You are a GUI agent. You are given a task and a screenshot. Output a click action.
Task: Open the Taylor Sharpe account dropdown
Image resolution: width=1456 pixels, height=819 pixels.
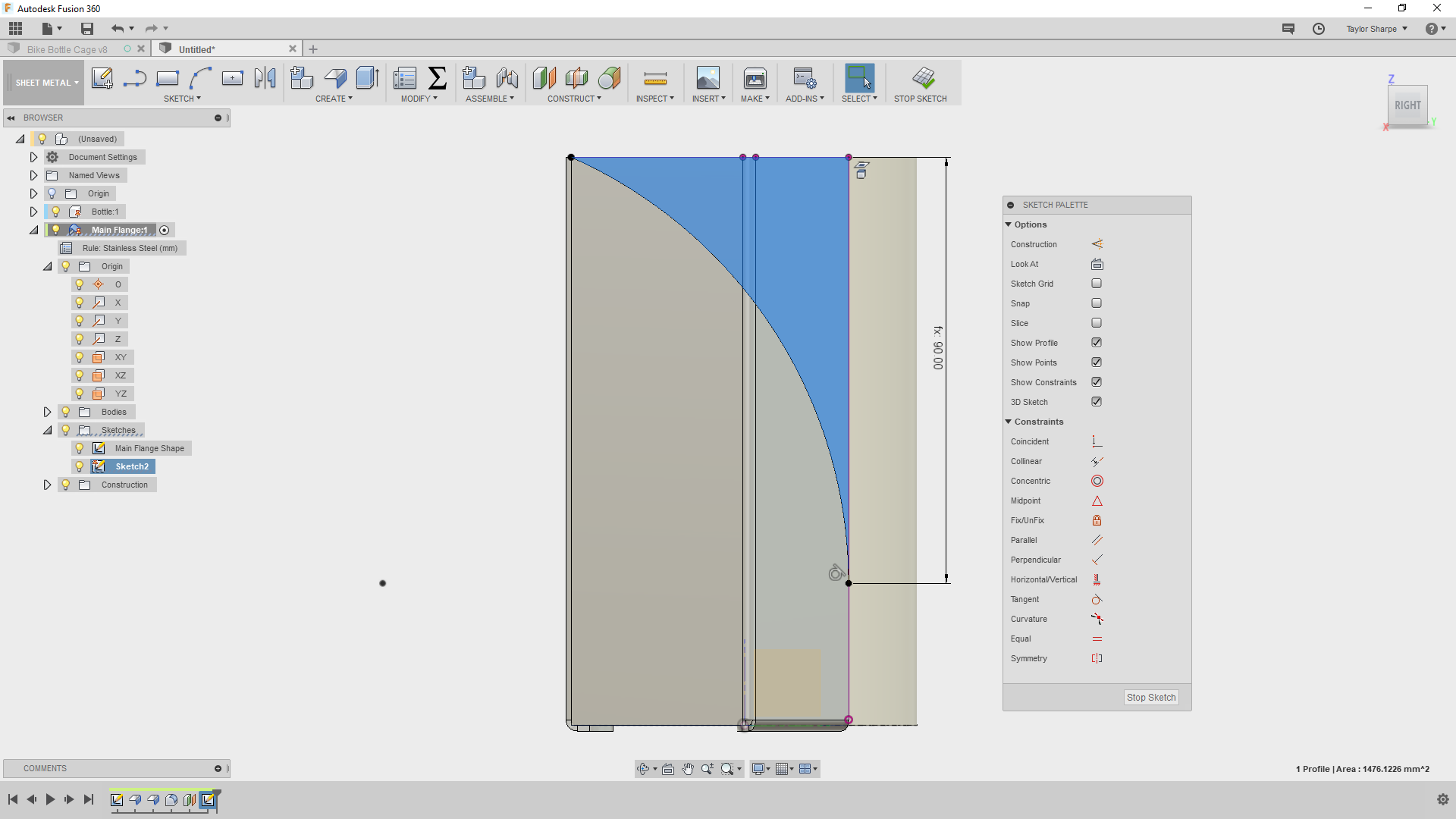[x=1377, y=29]
